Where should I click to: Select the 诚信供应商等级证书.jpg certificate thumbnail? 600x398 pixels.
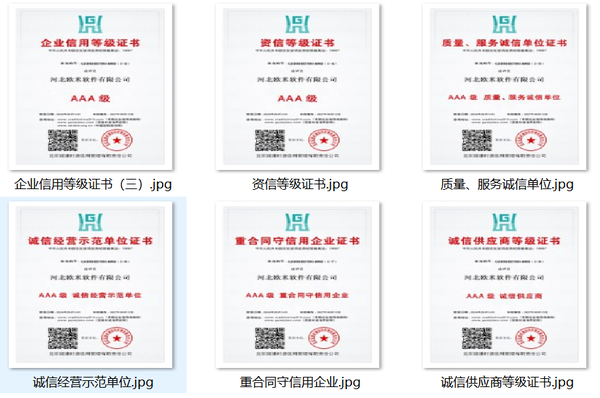[505, 285]
